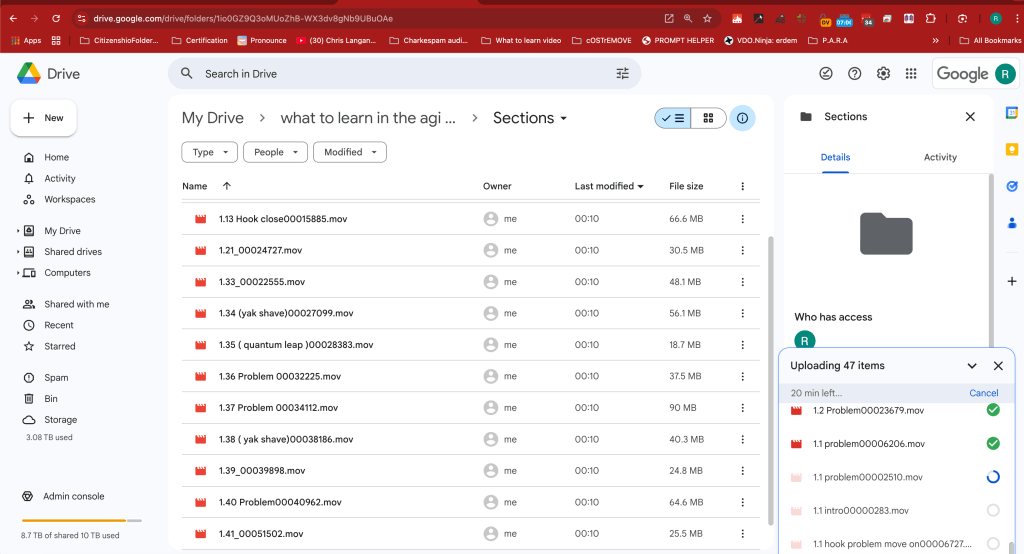Viewport: 1024px width, 554px height.
Task: Switch to the Activity tab
Action: pos(940,157)
